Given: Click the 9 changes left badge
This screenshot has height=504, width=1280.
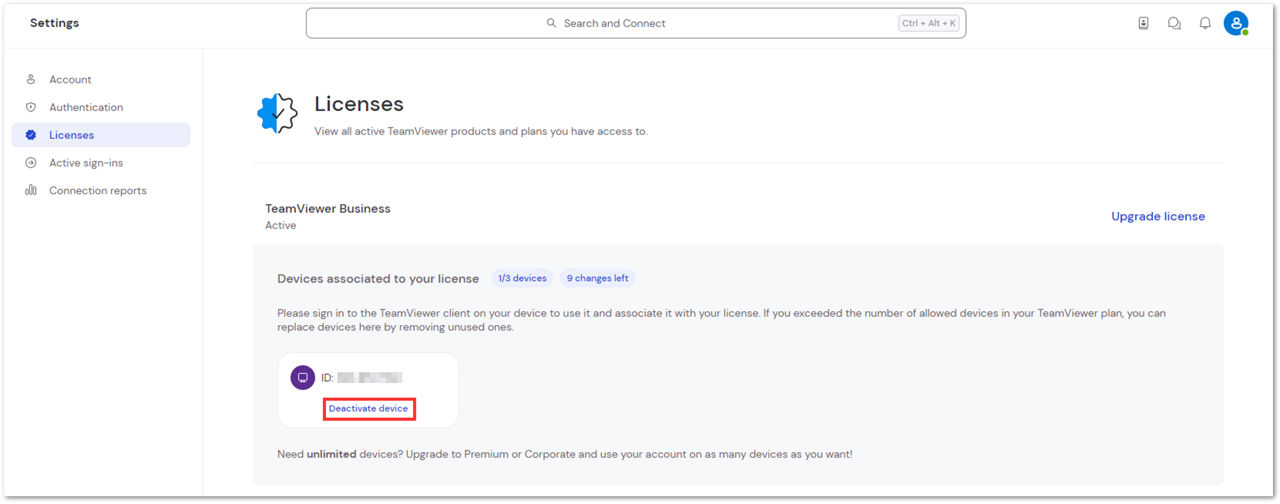Looking at the screenshot, I should coord(598,278).
